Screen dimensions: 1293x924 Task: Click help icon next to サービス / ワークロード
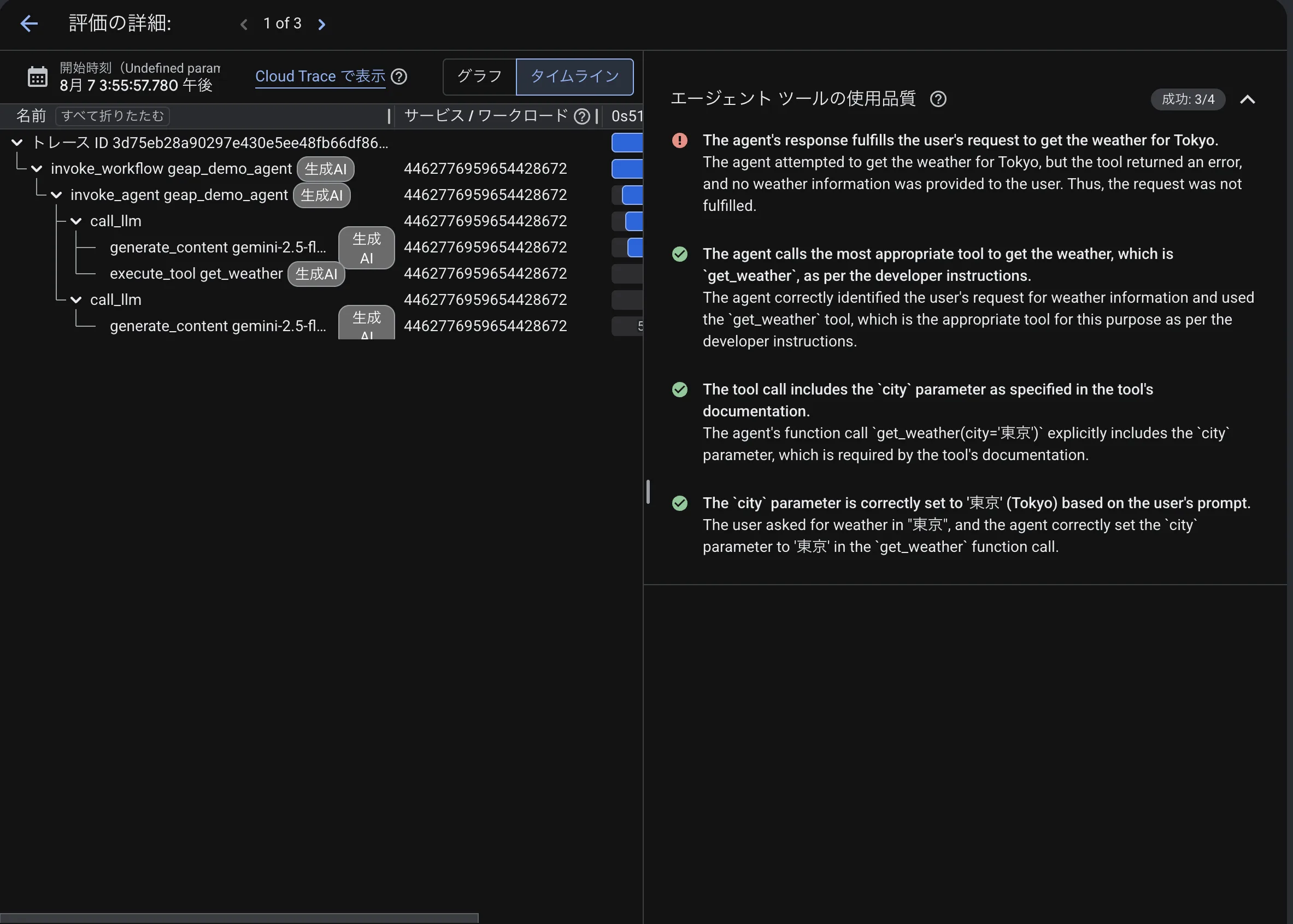click(x=581, y=116)
